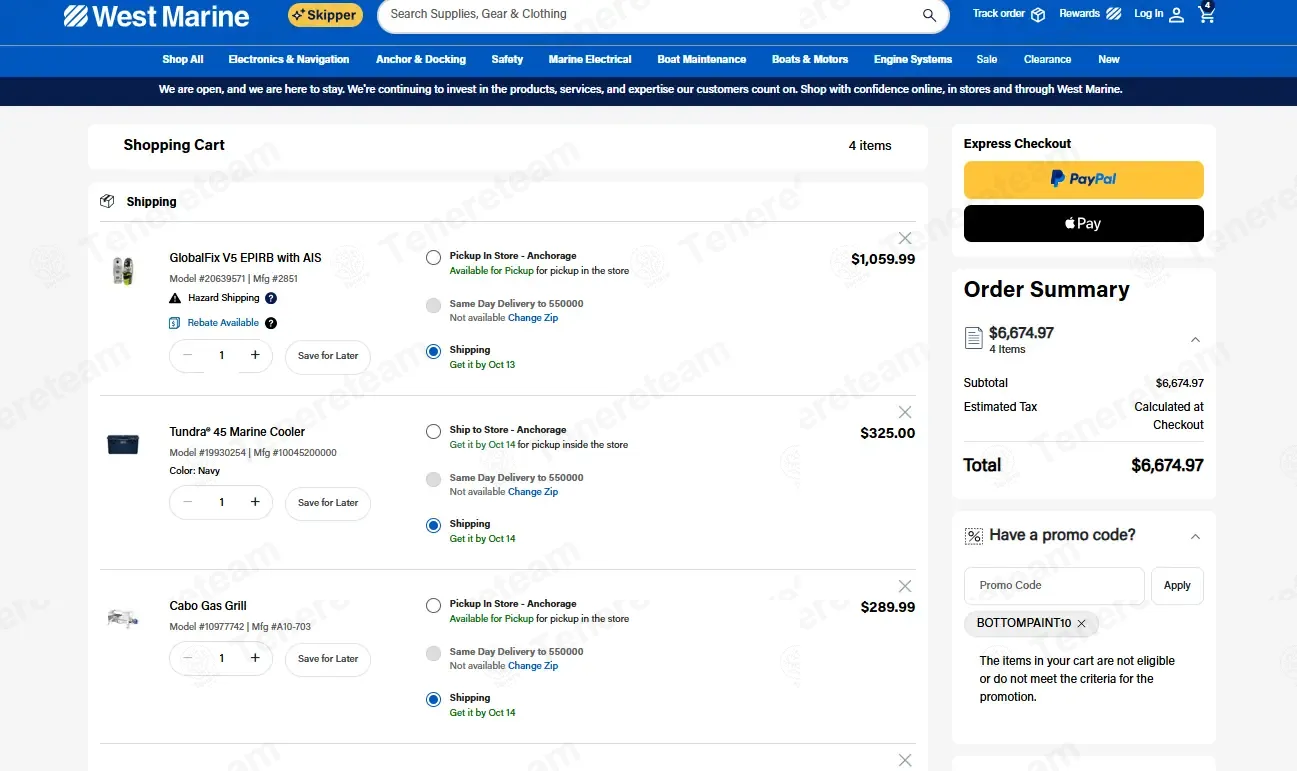
Task: Click the search magnifier icon
Action: pos(929,15)
